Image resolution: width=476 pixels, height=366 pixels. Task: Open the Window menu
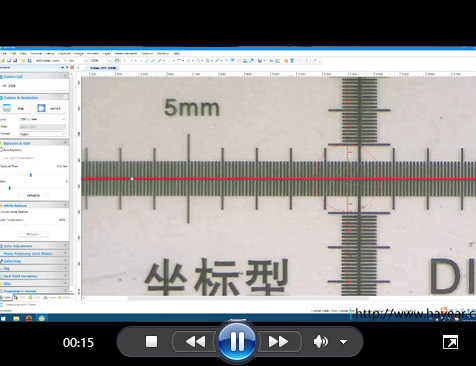(163, 53)
